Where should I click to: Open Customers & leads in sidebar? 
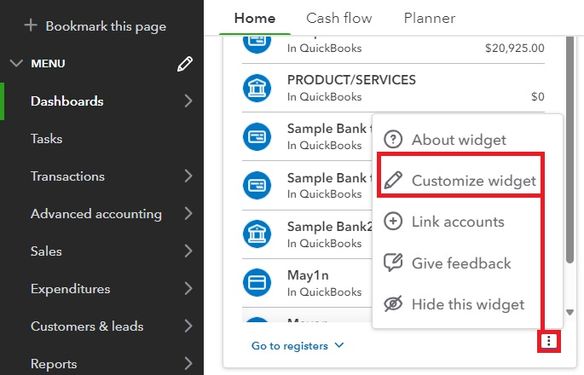coord(87,327)
